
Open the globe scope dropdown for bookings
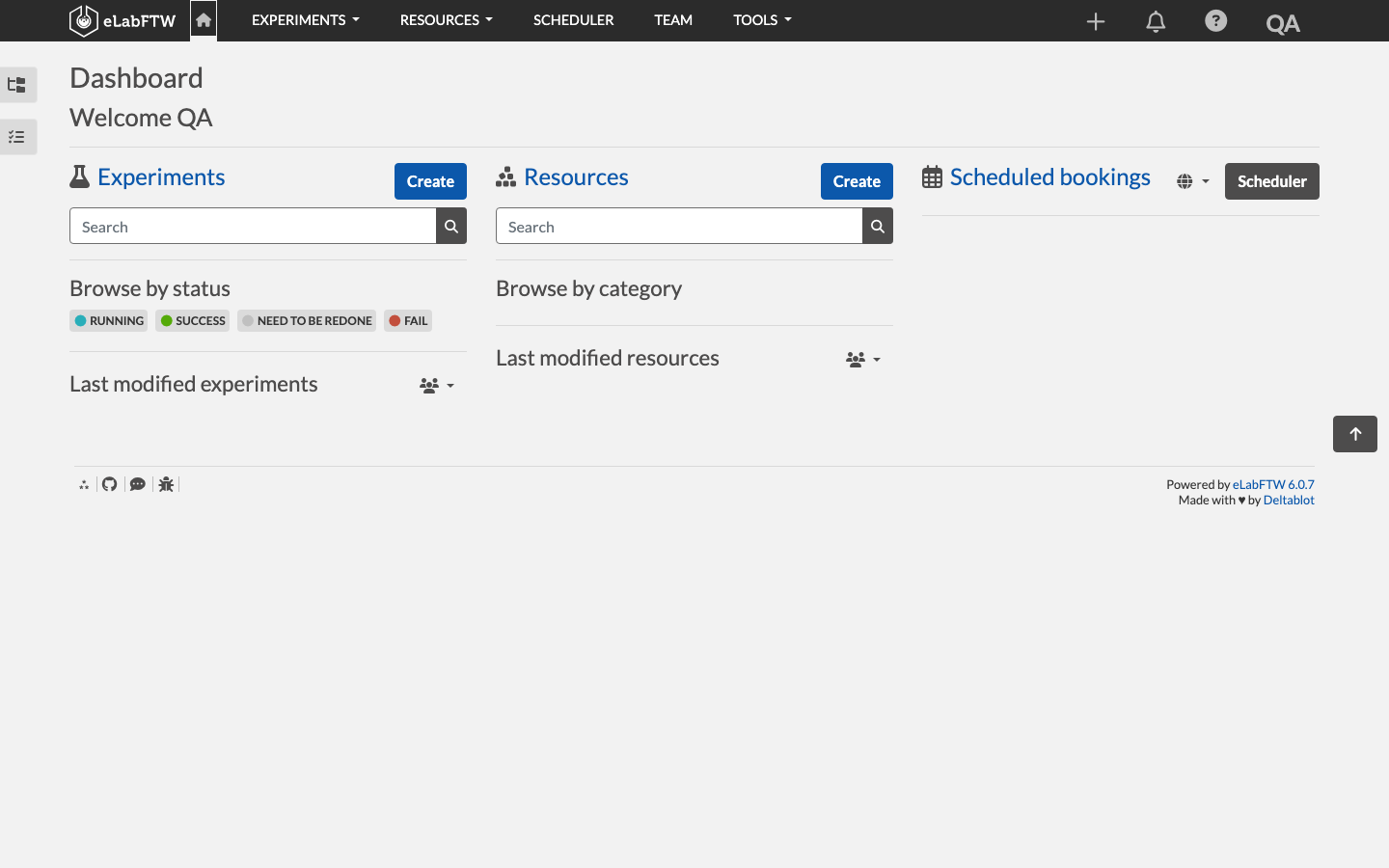(1193, 181)
